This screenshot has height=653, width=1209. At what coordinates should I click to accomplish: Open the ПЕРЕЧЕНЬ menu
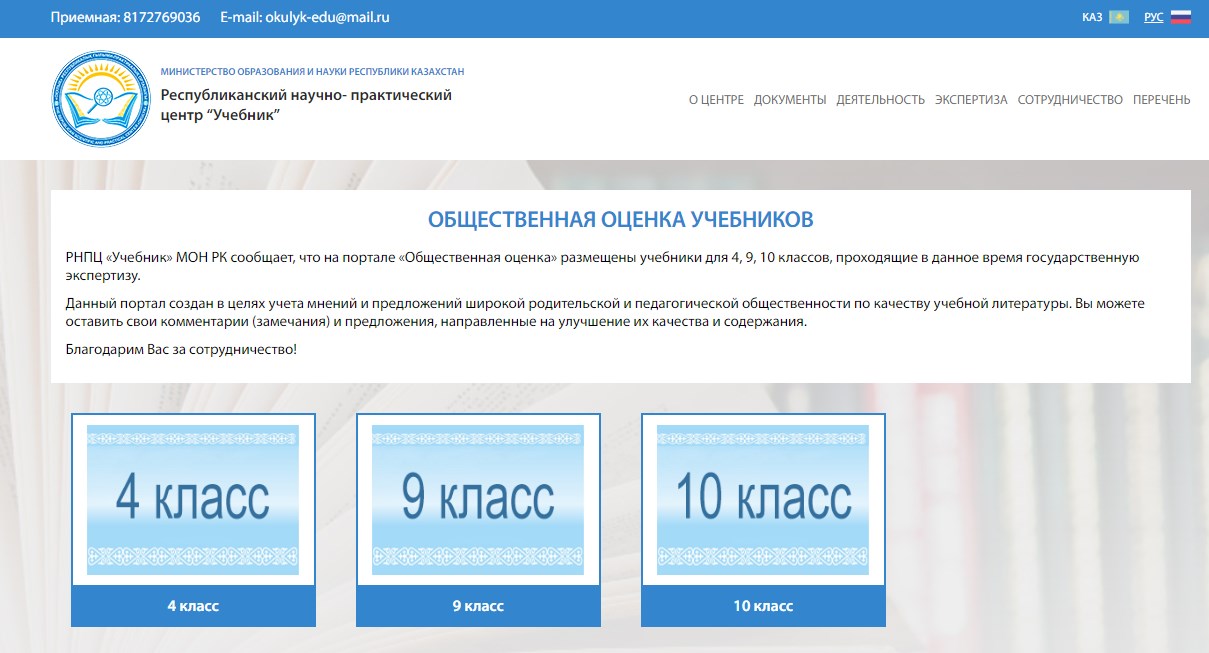pos(1161,100)
